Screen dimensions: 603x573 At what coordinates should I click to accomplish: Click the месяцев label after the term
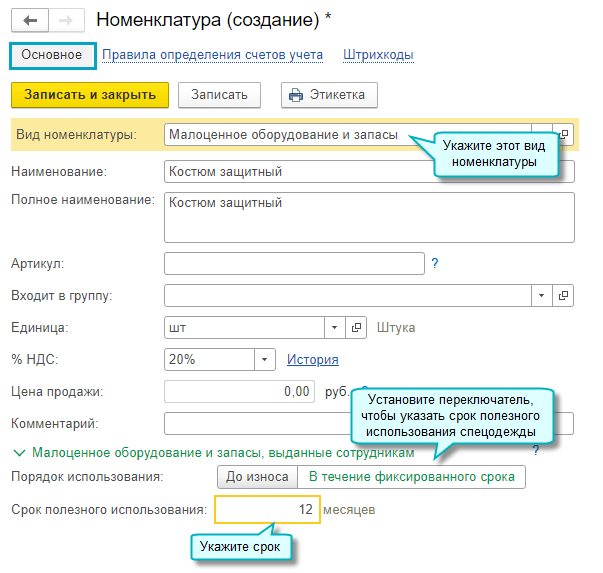tap(349, 510)
